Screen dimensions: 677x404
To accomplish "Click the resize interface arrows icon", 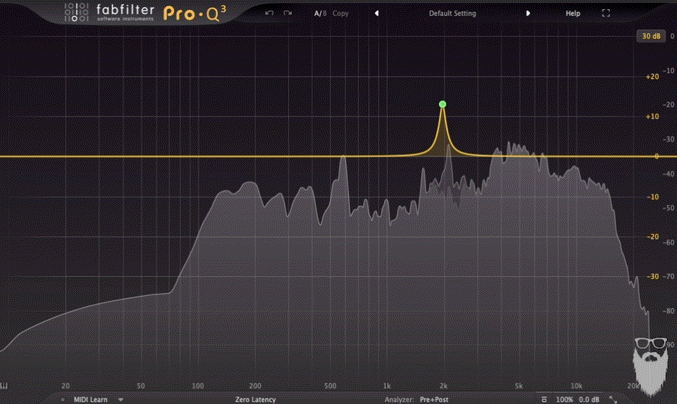I will [x=613, y=399].
